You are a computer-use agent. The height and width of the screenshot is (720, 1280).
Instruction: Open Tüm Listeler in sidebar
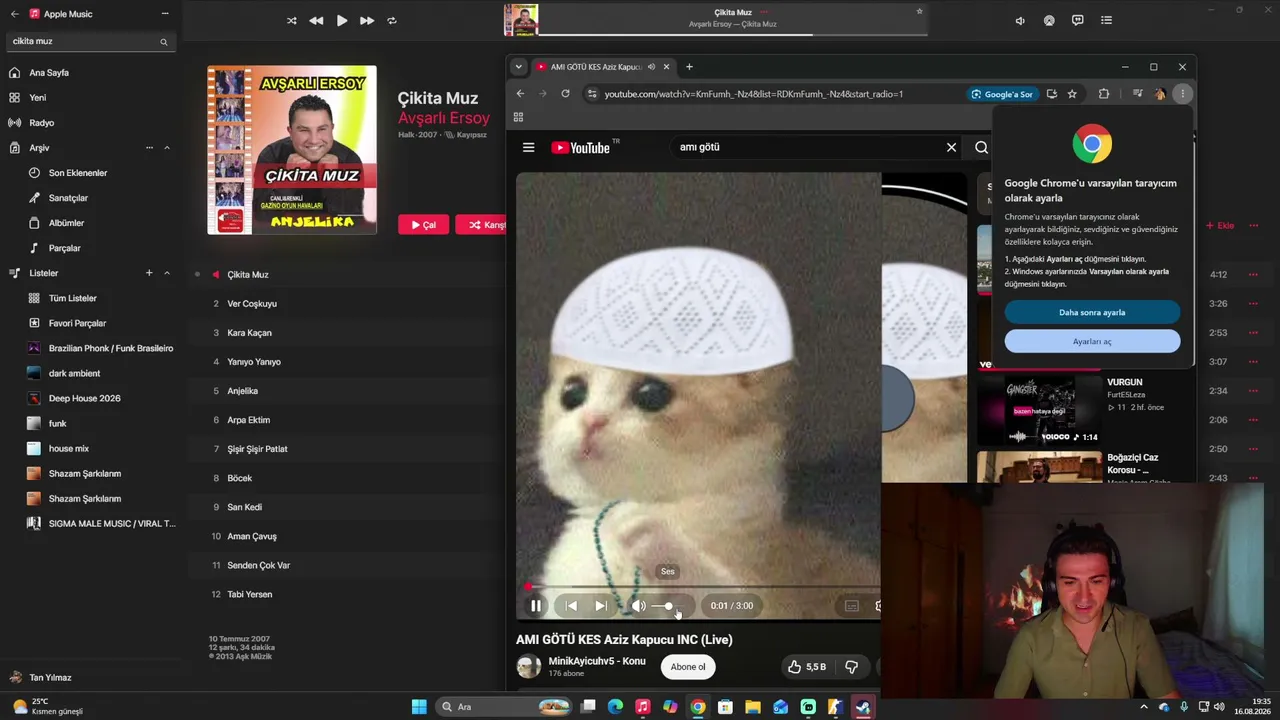pyautogui.click(x=73, y=298)
